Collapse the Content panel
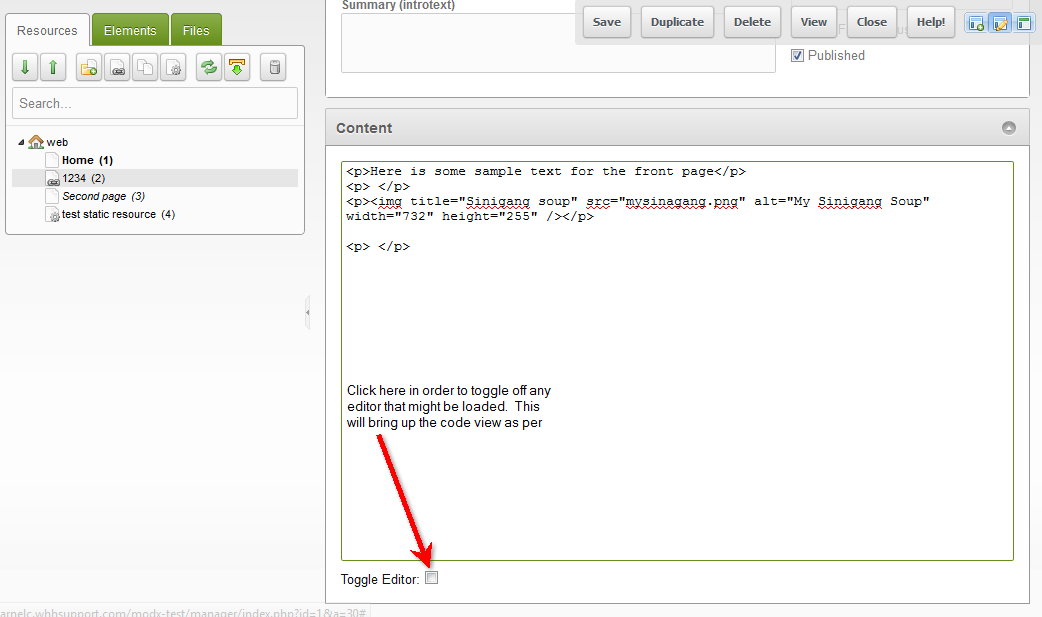The width and height of the screenshot is (1042, 617). coord(1009,128)
